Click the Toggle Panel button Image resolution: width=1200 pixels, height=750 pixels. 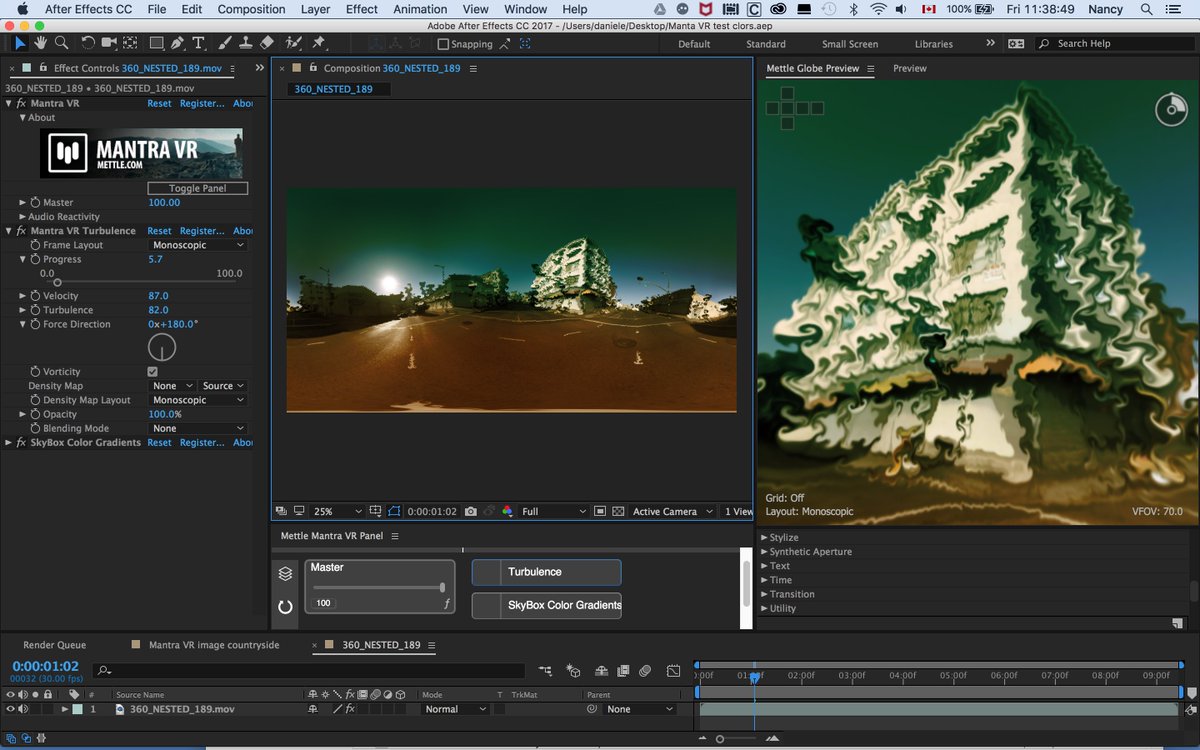[197, 188]
